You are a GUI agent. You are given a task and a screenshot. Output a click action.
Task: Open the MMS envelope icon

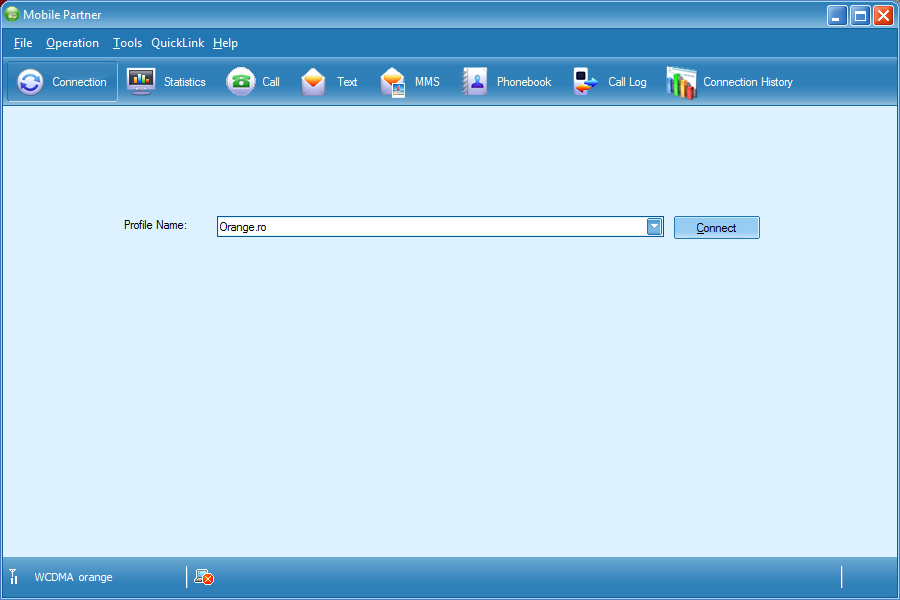tap(393, 83)
